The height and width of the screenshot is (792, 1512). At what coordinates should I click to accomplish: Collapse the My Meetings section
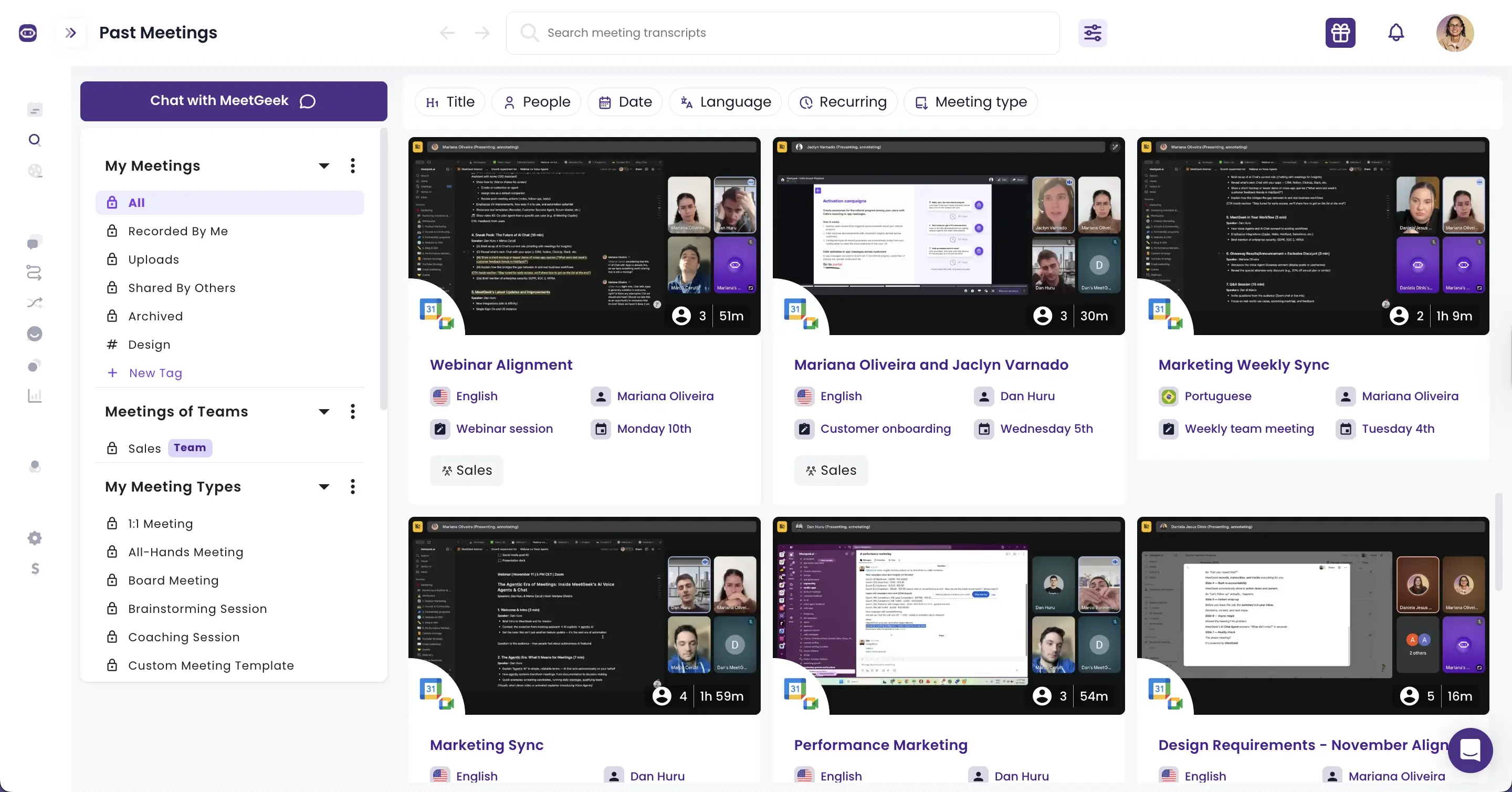coord(323,166)
